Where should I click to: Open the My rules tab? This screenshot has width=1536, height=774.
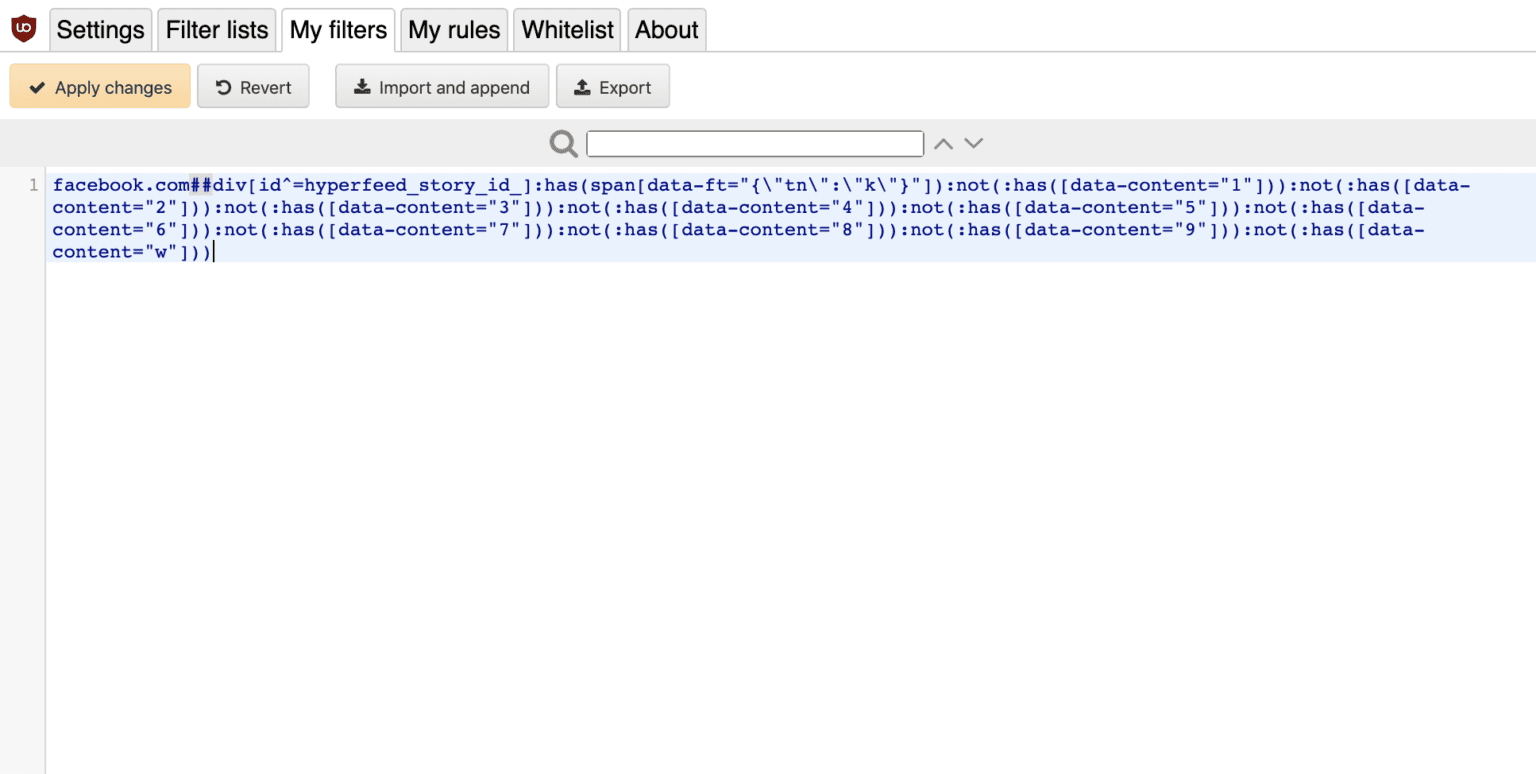[x=454, y=30]
